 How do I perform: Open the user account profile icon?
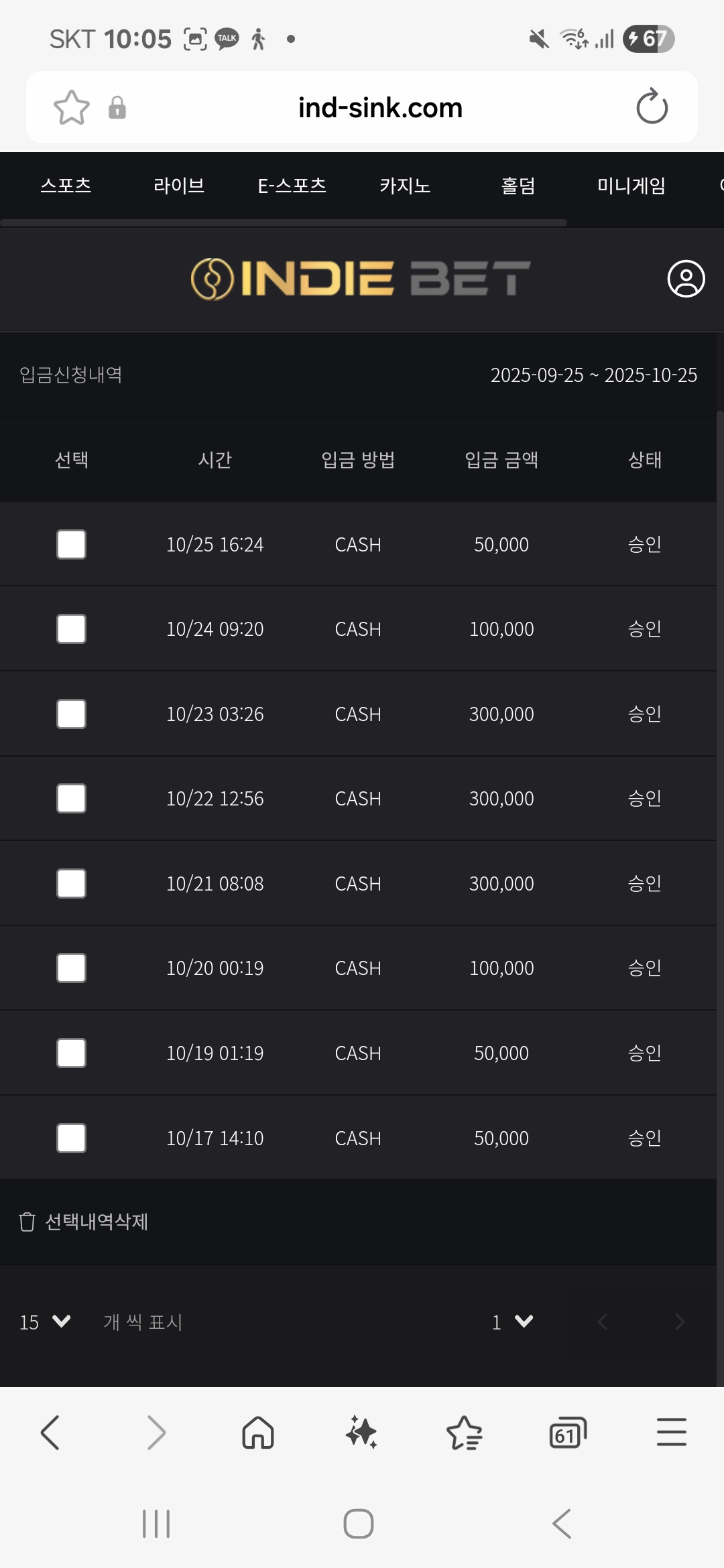coord(686,279)
